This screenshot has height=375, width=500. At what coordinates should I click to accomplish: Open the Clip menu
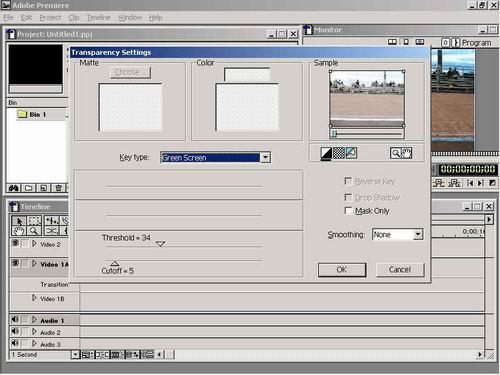74,17
